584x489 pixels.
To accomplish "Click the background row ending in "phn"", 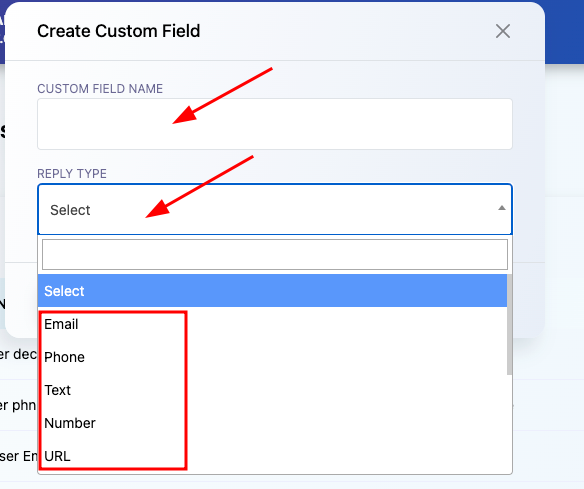I will tap(19, 405).
